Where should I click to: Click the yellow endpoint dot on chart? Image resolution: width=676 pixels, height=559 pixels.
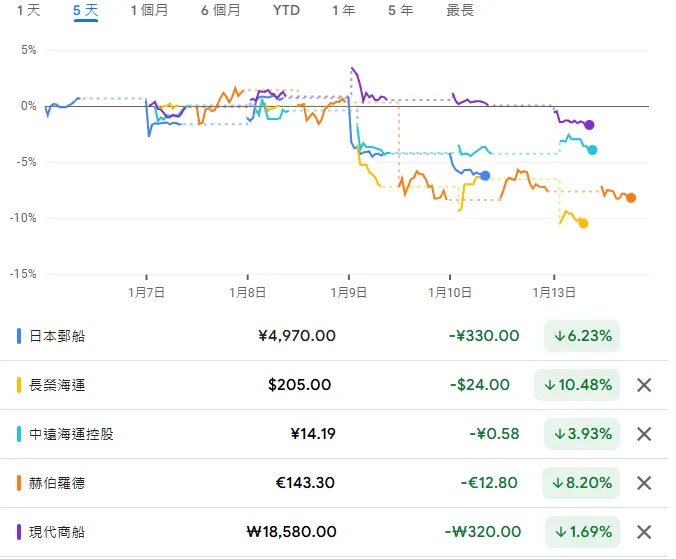(583, 223)
